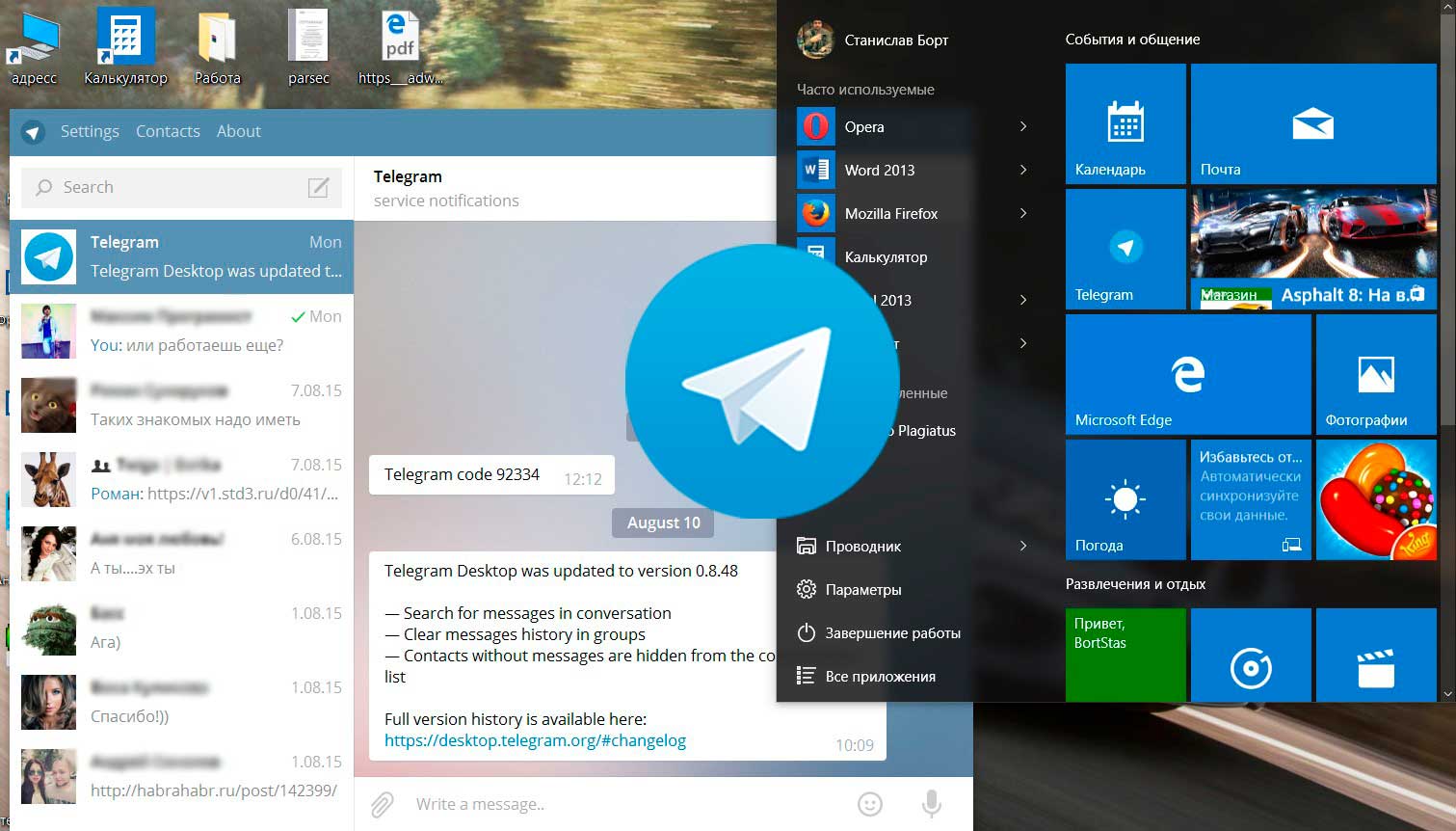Click the Станислав Борт user account
This screenshot has height=831, width=1456.
pos(873,40)
